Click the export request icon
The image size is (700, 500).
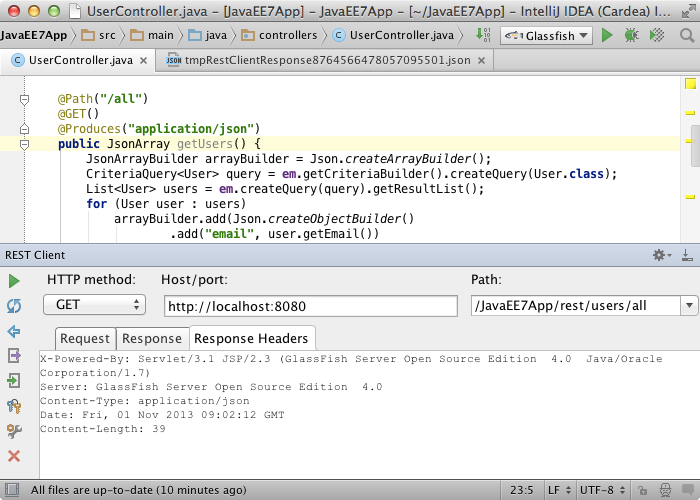14,356
